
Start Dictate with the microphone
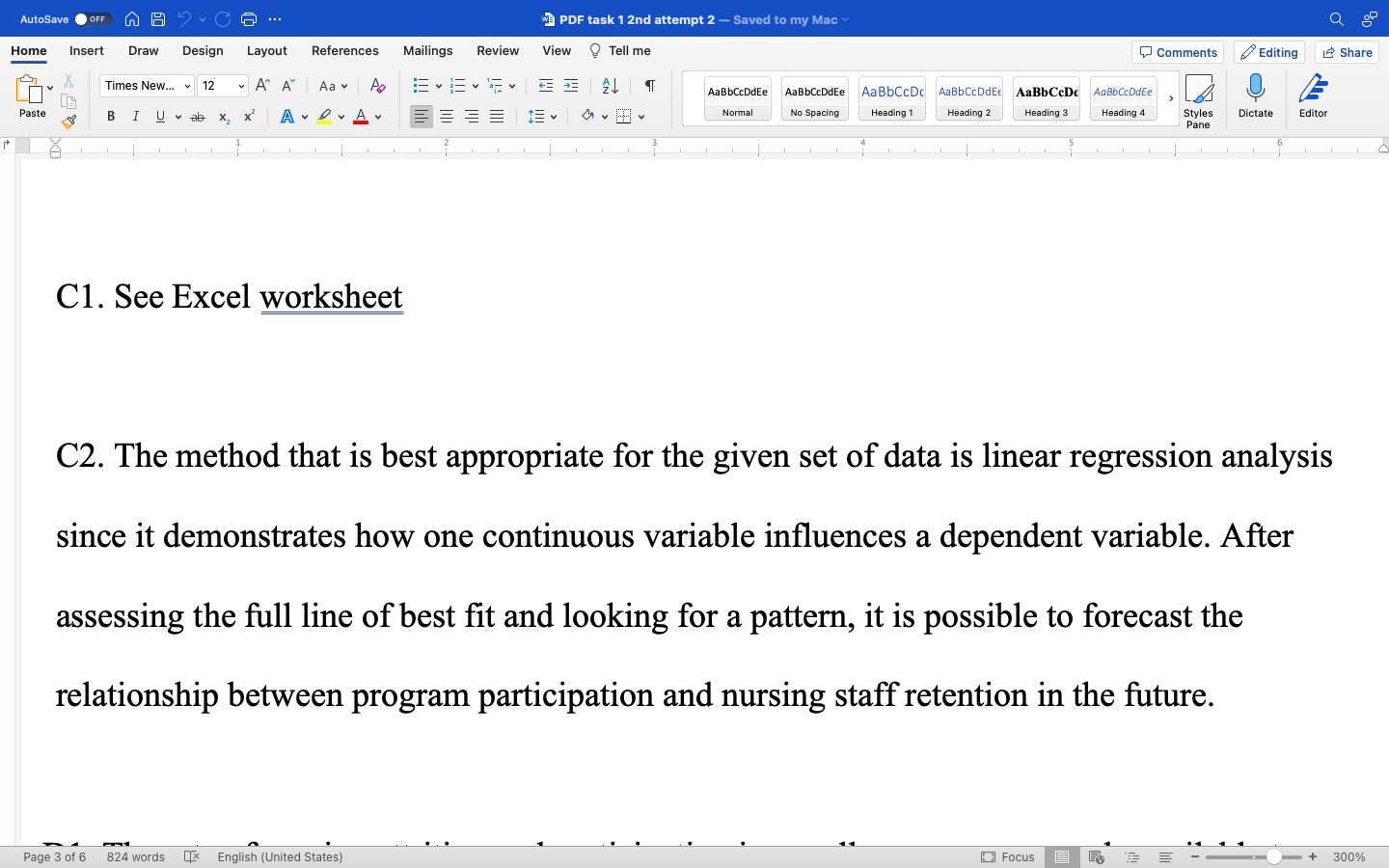1256,96
